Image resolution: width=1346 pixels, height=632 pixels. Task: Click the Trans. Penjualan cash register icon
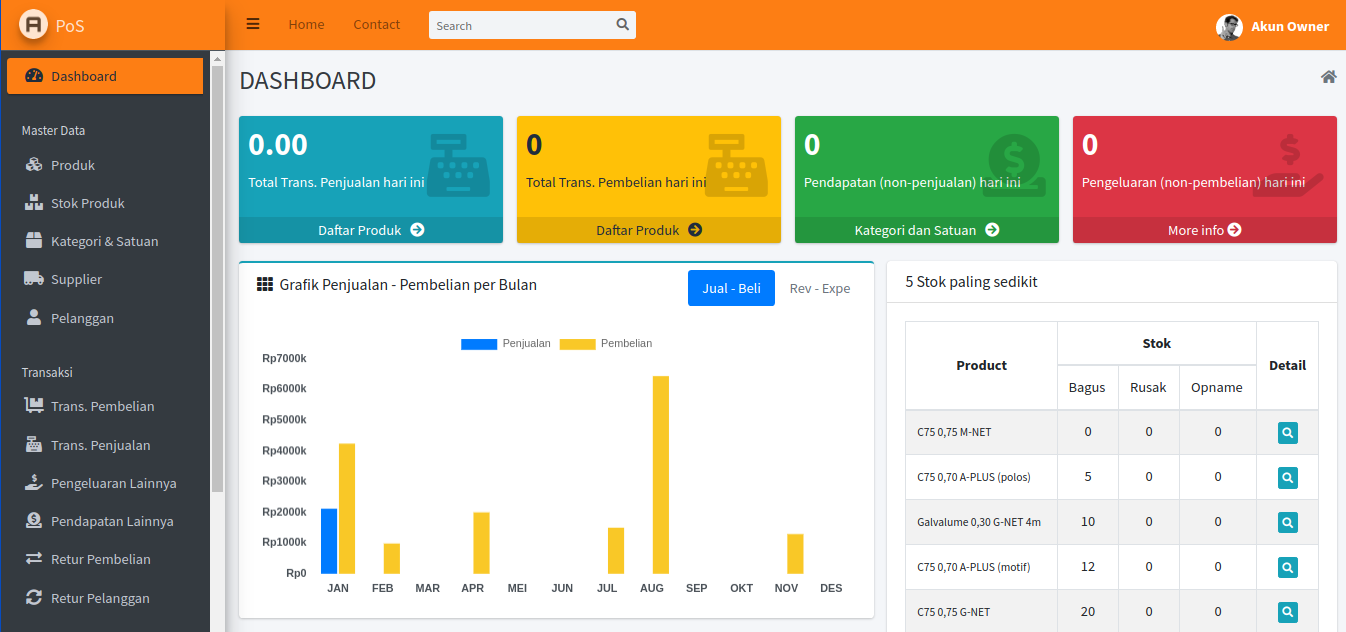[34, 445]
